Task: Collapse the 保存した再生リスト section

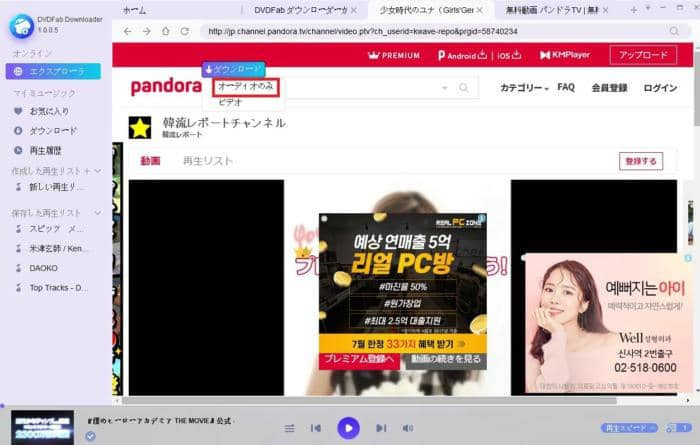Action: point(98,213)
